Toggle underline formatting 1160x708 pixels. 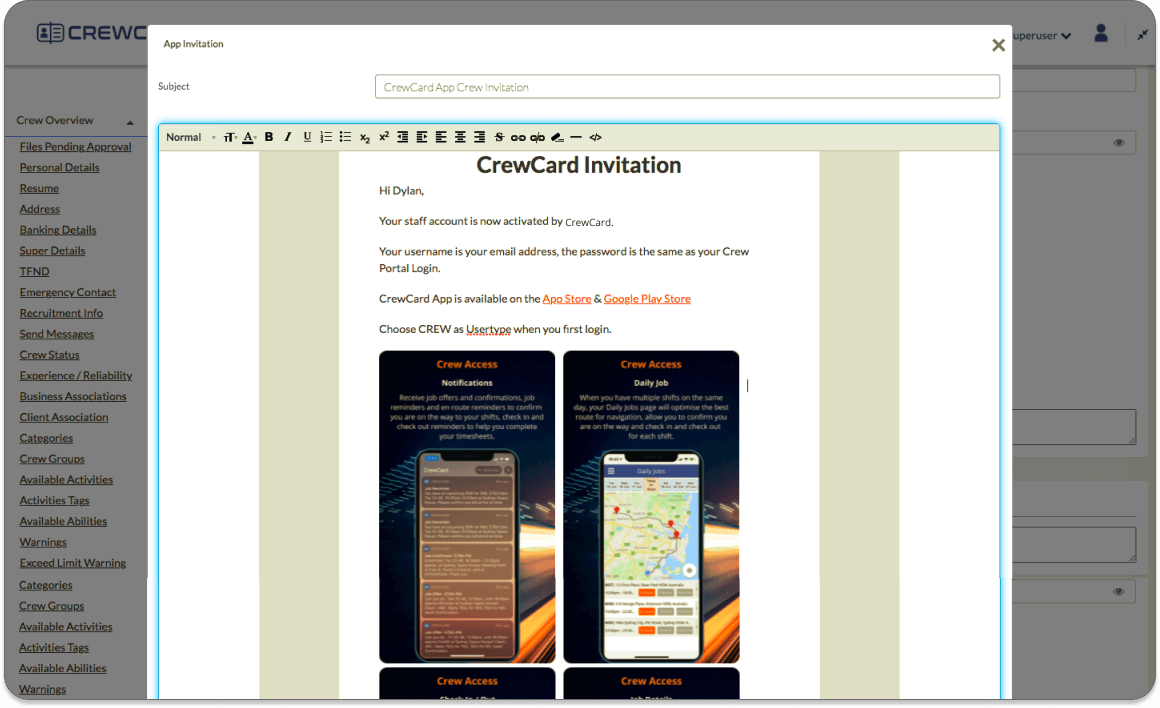[x=307, y=137]
